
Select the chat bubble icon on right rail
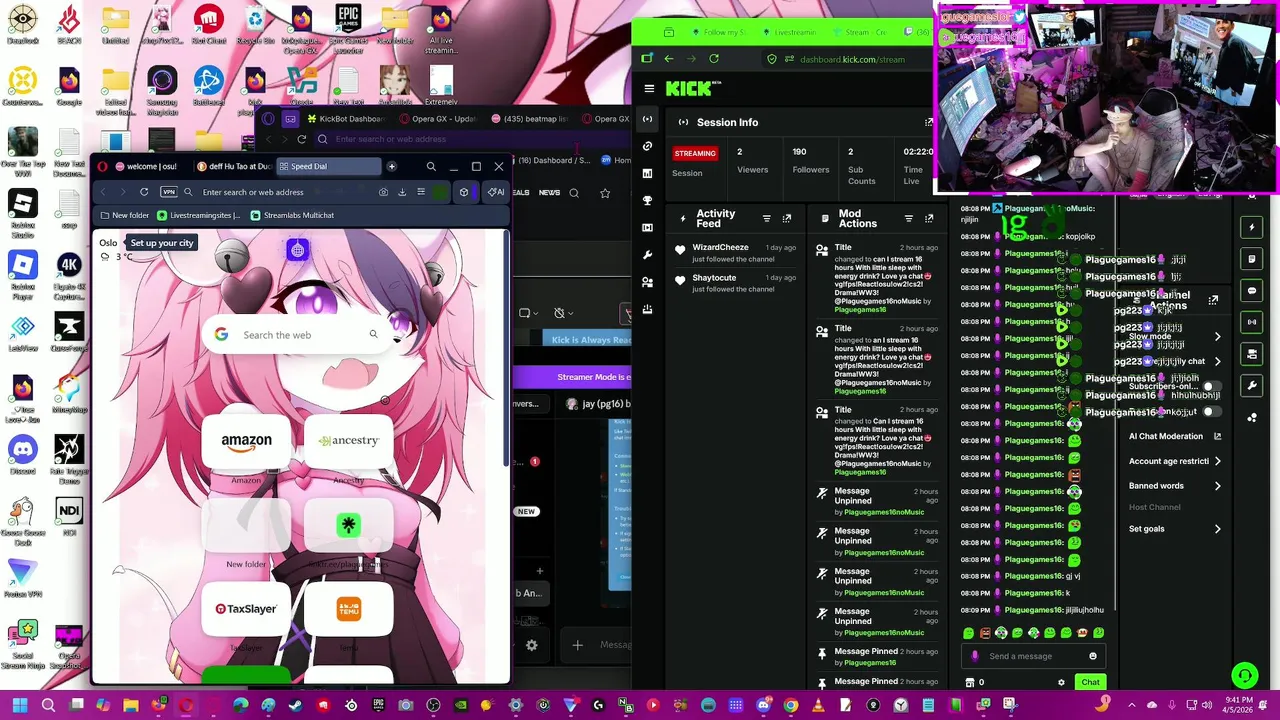[x=1251, y=291]
